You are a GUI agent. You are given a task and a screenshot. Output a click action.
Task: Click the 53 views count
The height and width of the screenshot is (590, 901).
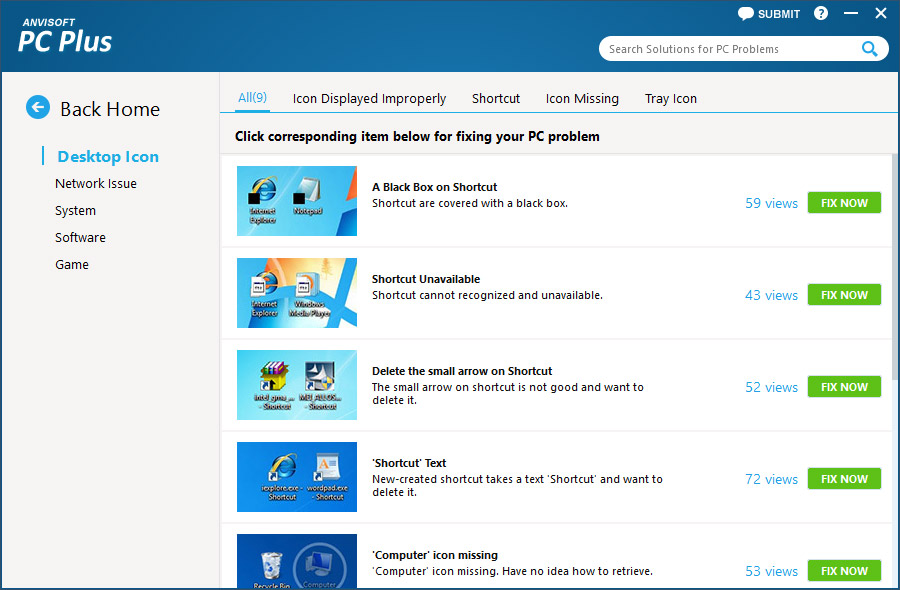point(771,570)
